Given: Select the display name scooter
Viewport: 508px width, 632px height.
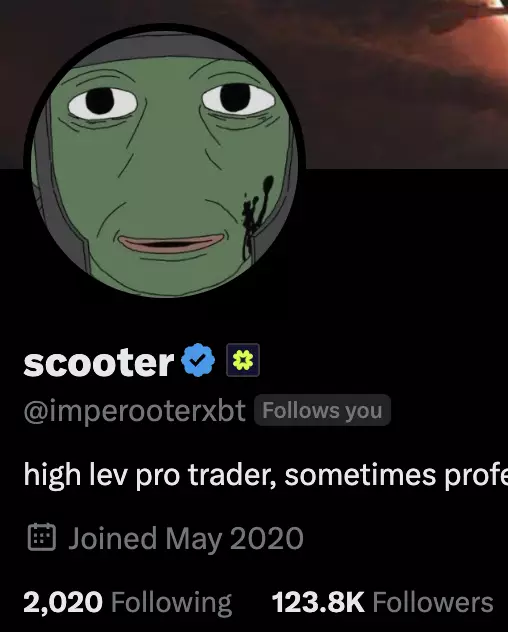Looking at the screenshot, I should coord(99,362).
